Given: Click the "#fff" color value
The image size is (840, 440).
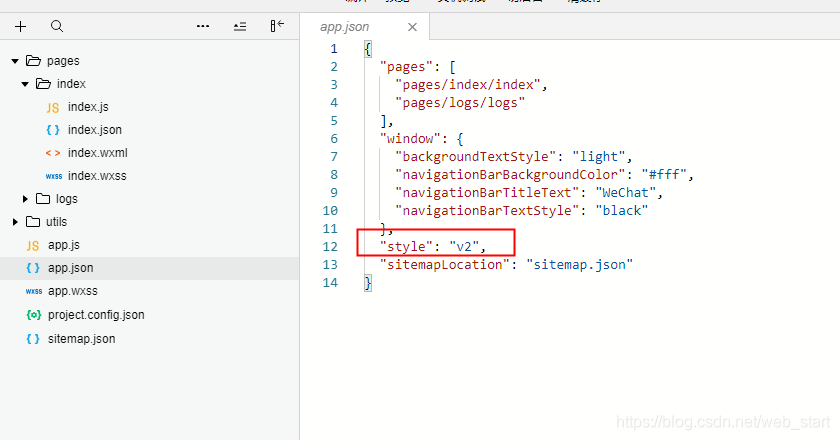Looking at the screenshot, I should (x=664, y=175).
